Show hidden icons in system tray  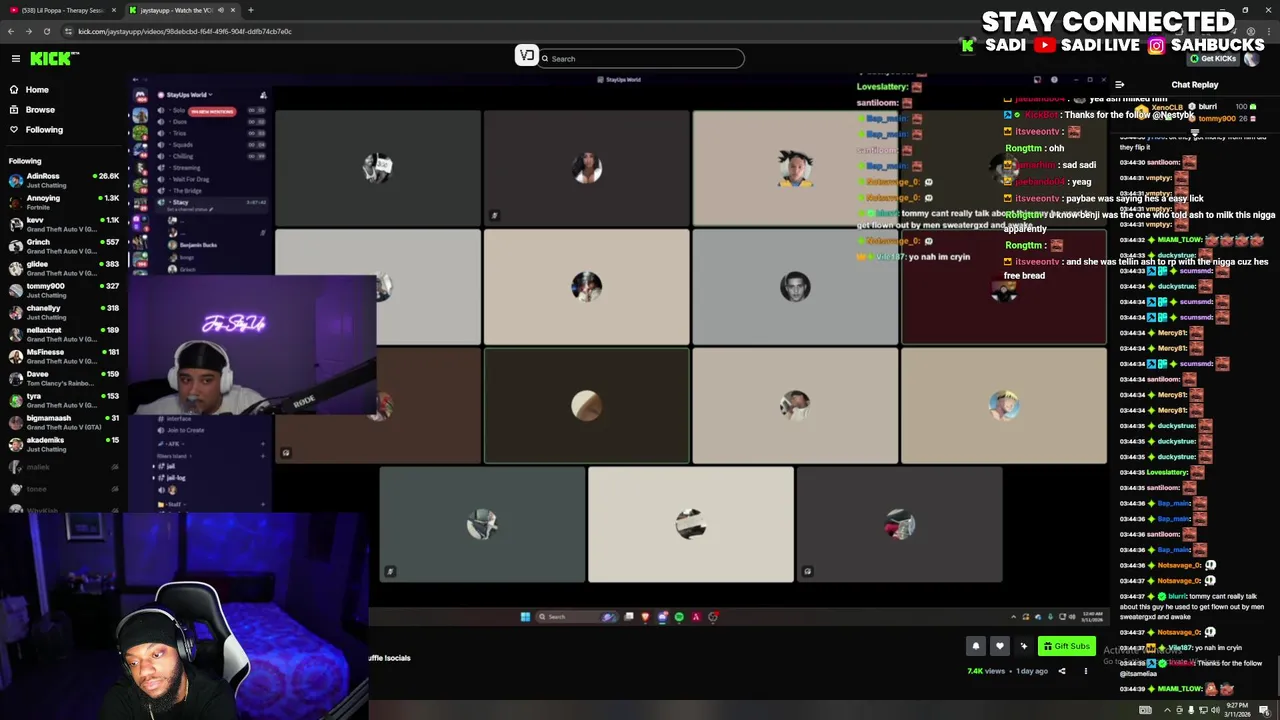(x=1167, y=710)
